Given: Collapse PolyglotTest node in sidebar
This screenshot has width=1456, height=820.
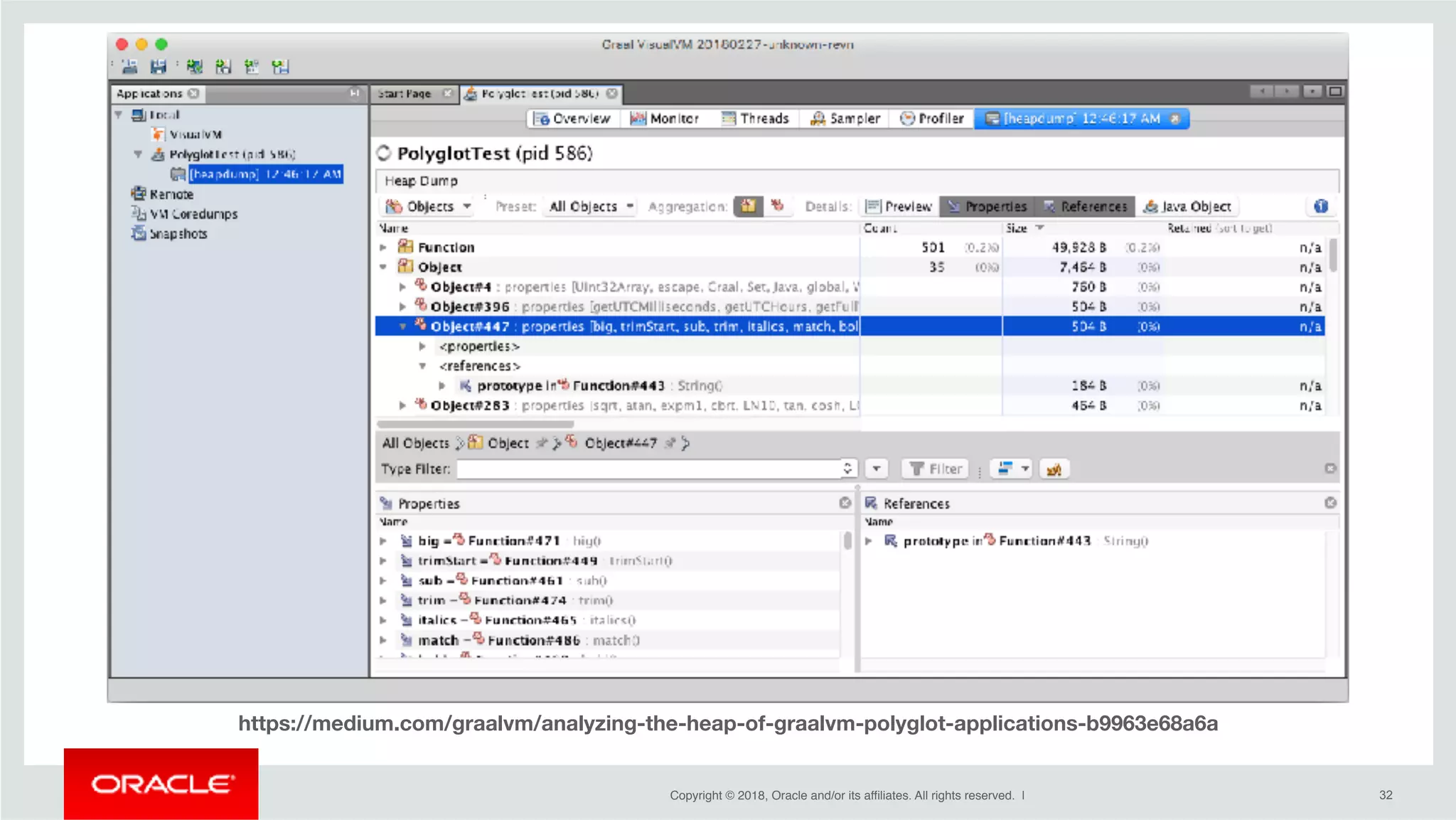Looking at the screenshot, I should click(138, 154).
